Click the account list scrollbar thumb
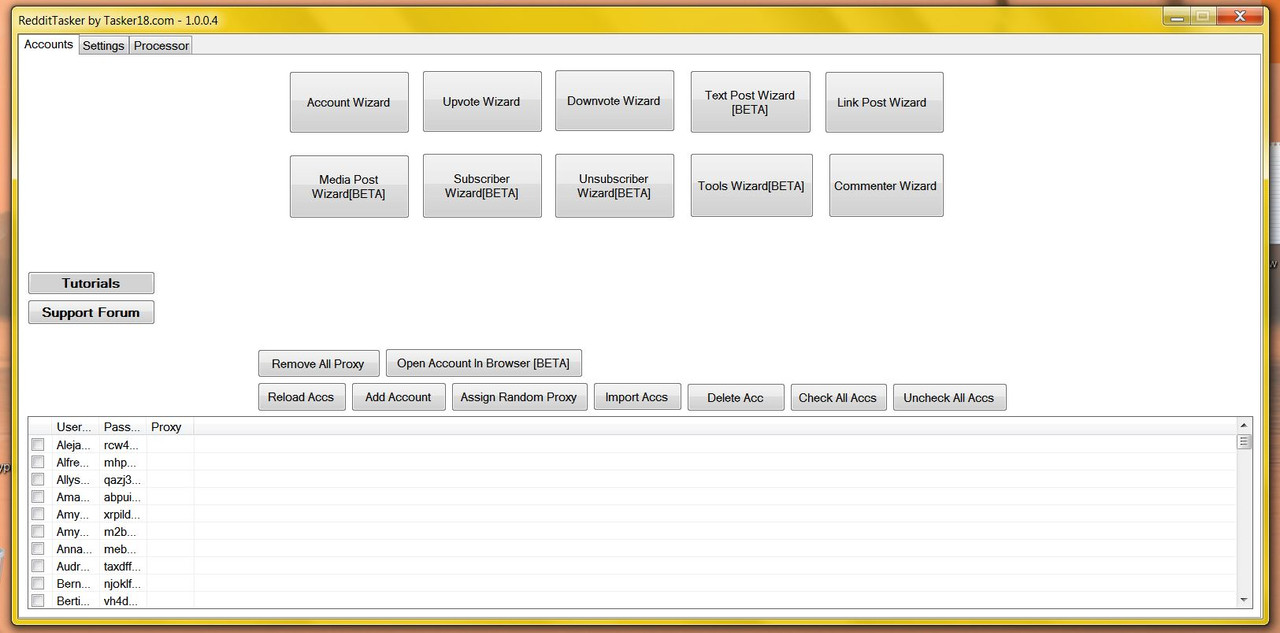 [1244, 441]
